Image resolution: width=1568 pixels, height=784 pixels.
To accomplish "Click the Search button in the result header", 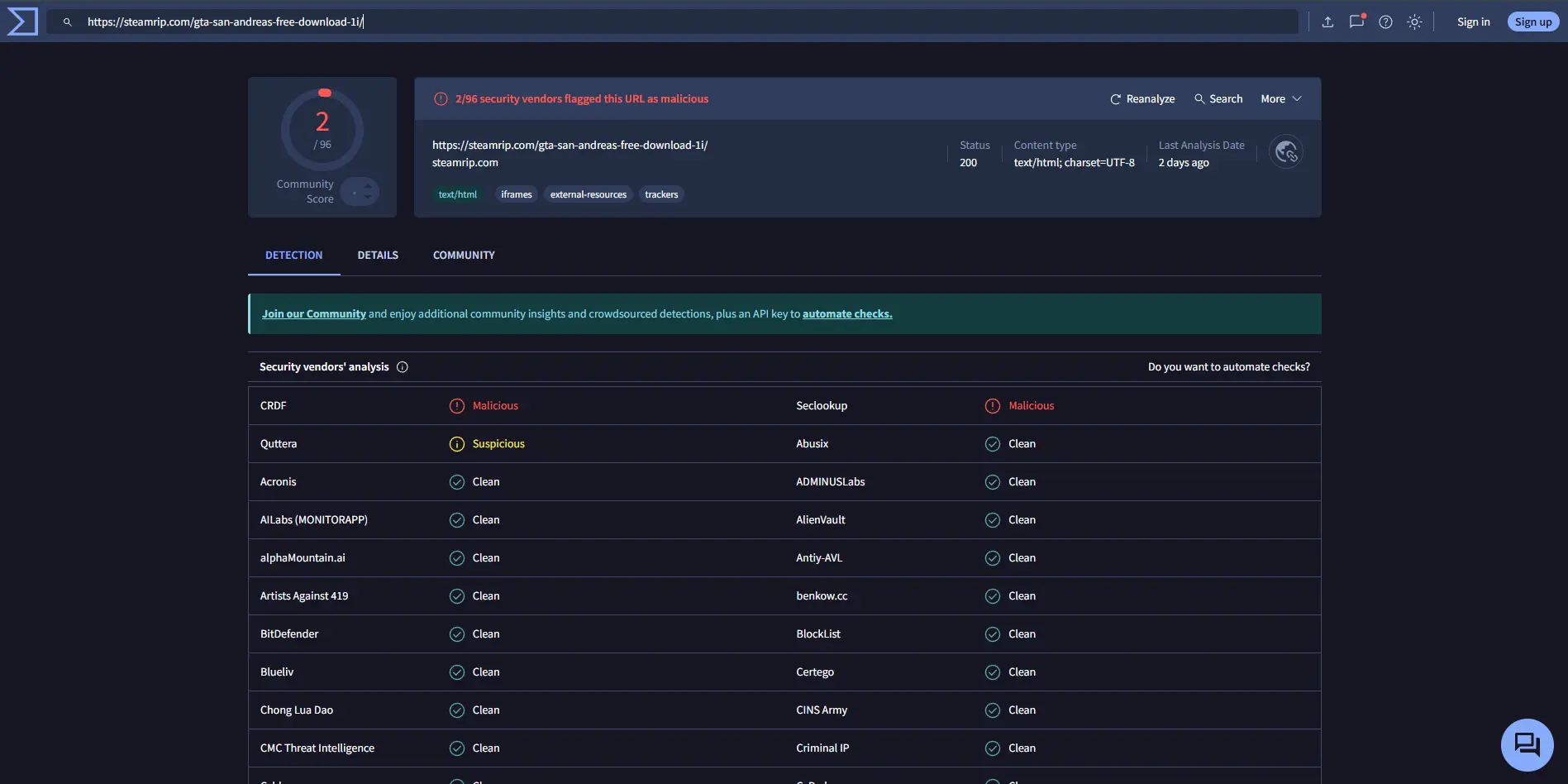I will point(1218,99).
